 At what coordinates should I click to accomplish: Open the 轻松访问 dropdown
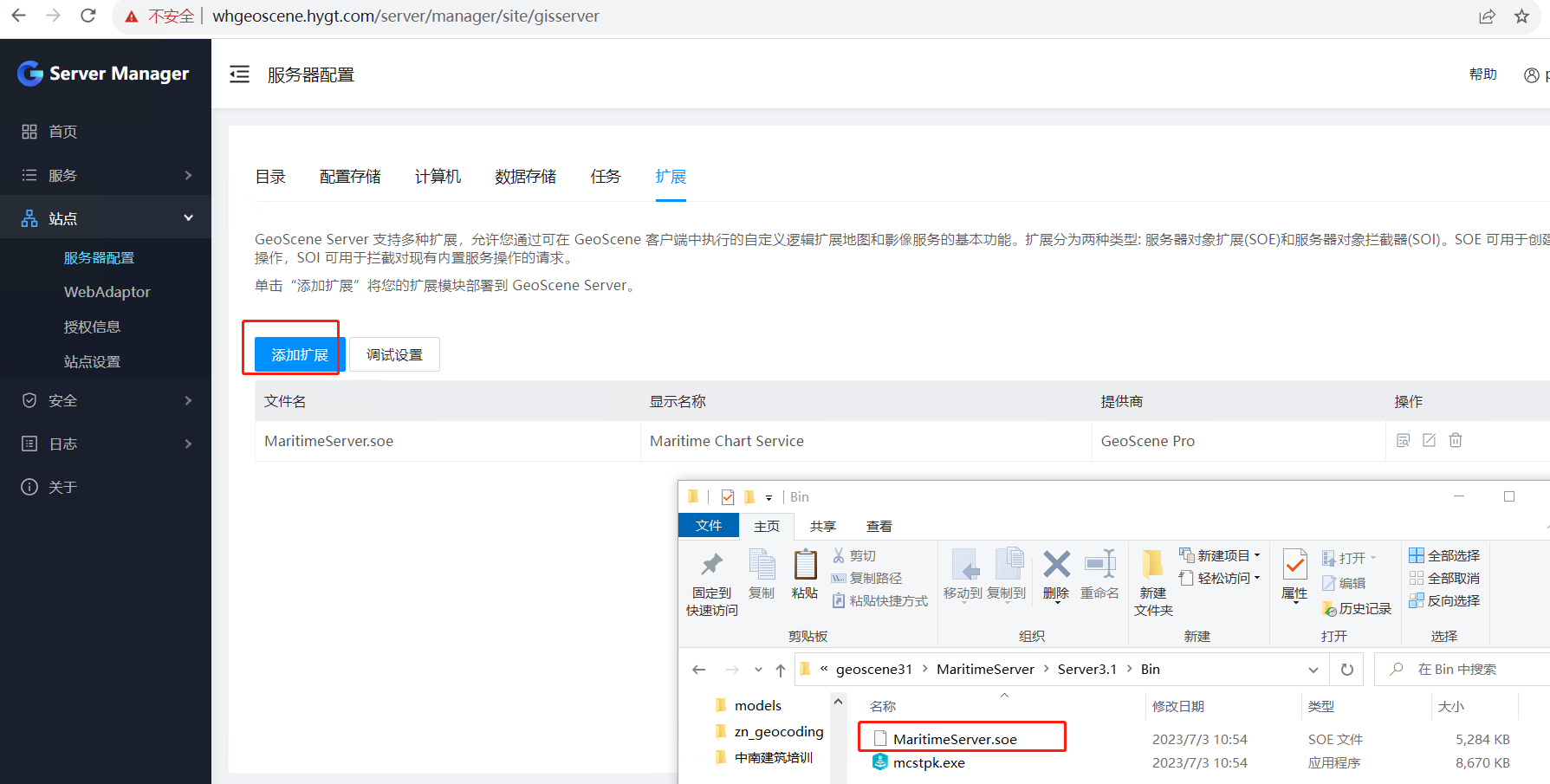[x=1220, y=578]
